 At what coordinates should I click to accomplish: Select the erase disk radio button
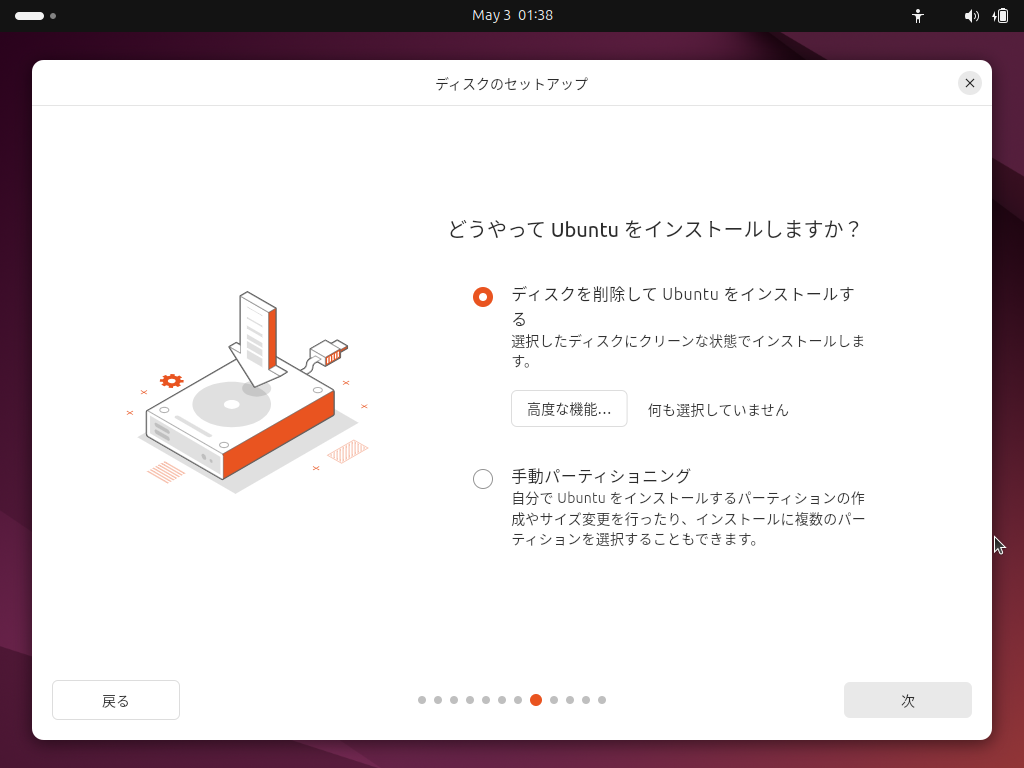[483, 297]
